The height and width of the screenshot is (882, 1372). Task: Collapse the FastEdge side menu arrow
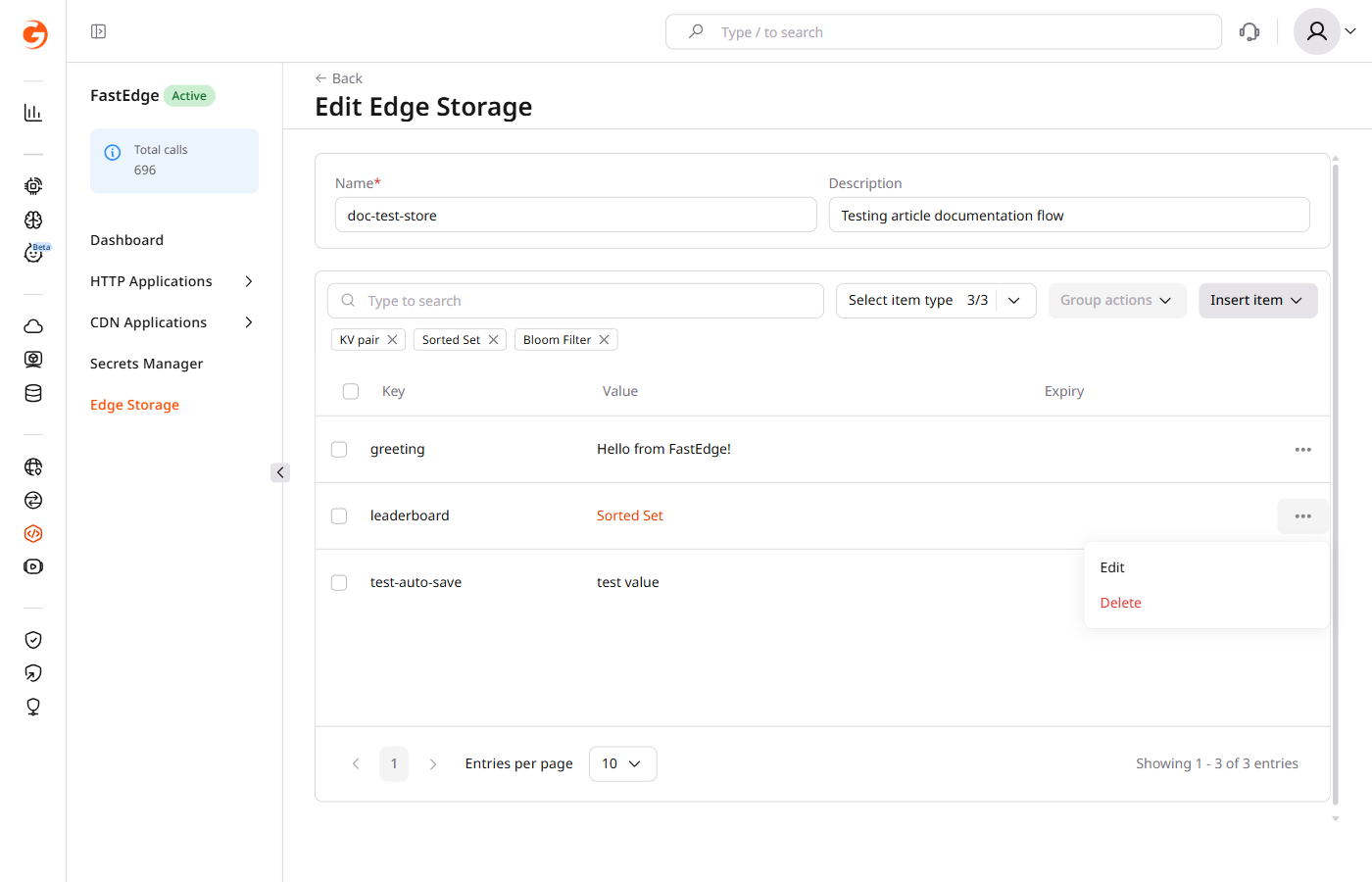pyautogui.click(x=280, y=472)
